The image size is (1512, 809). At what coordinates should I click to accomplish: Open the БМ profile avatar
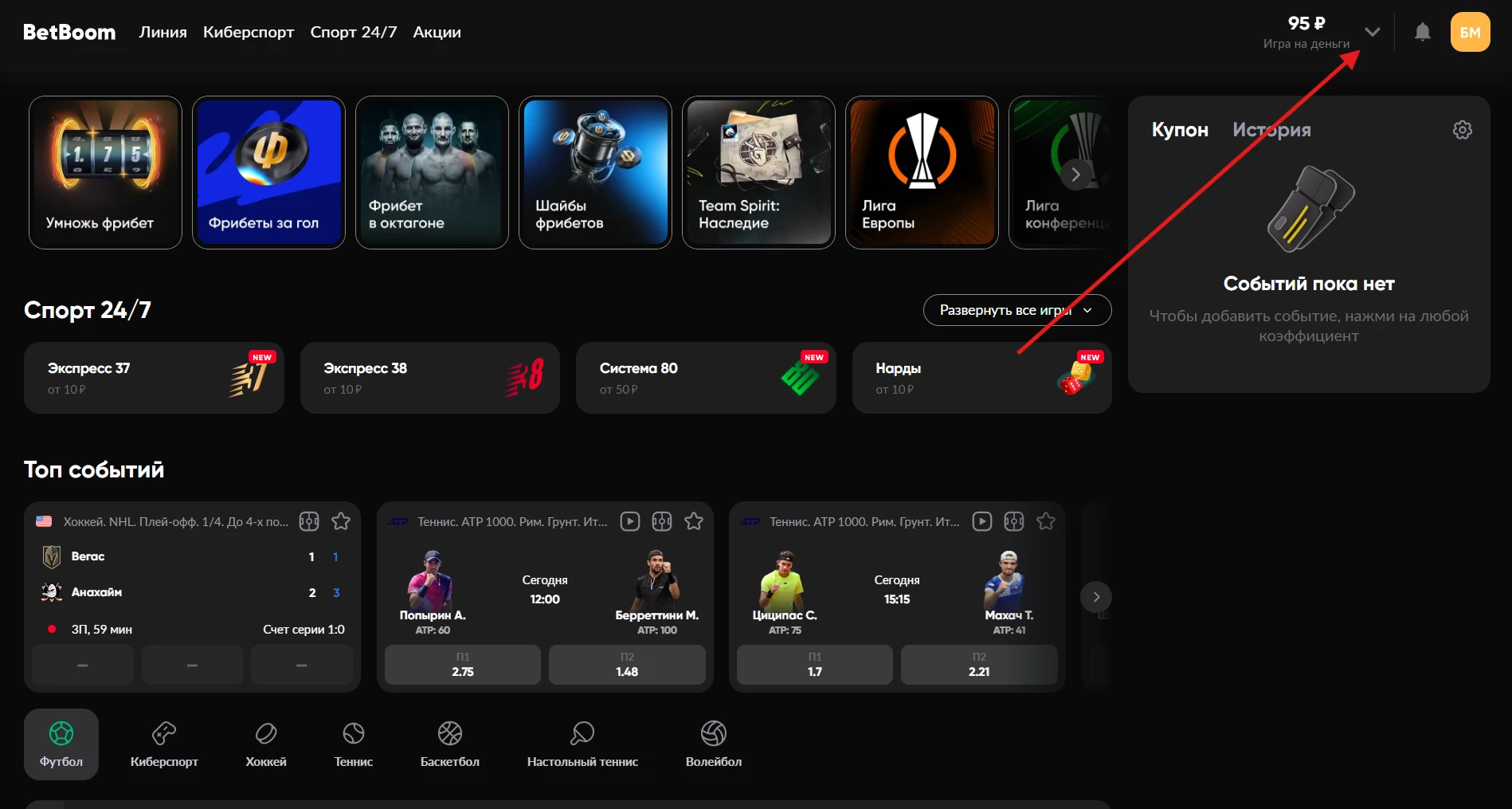point(1470,32)
